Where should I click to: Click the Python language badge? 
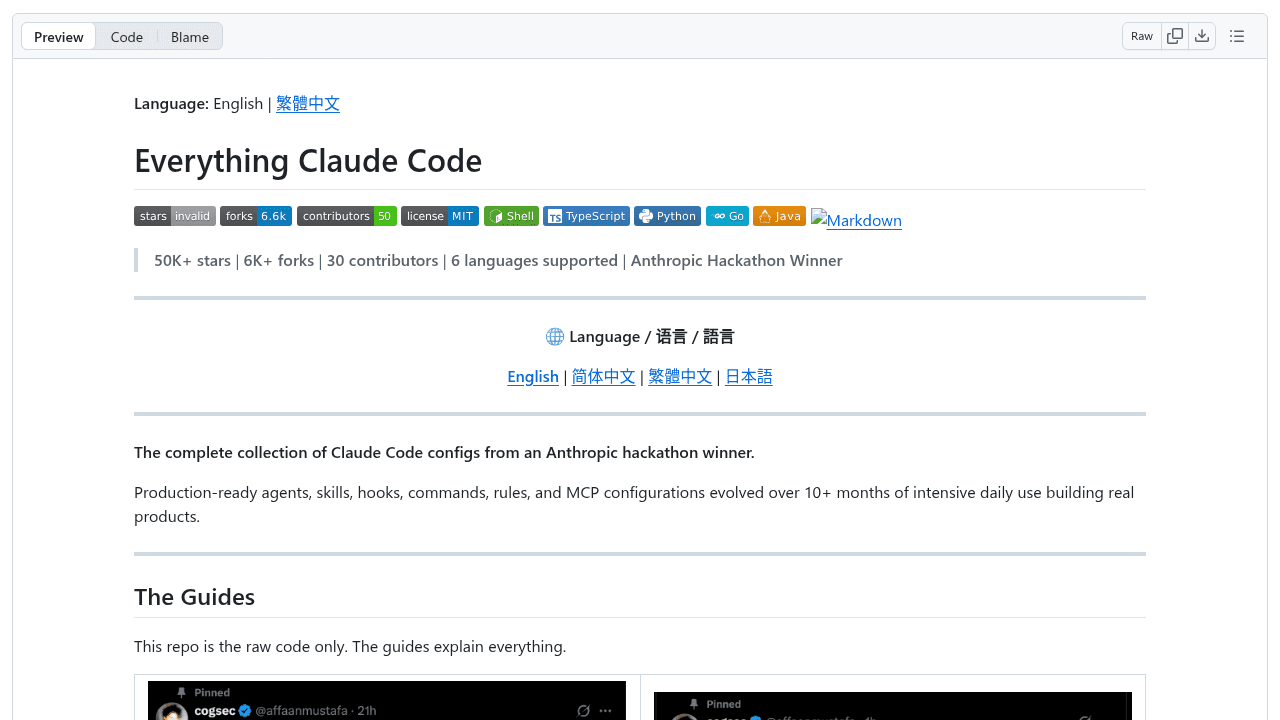(x=667, y=215)
